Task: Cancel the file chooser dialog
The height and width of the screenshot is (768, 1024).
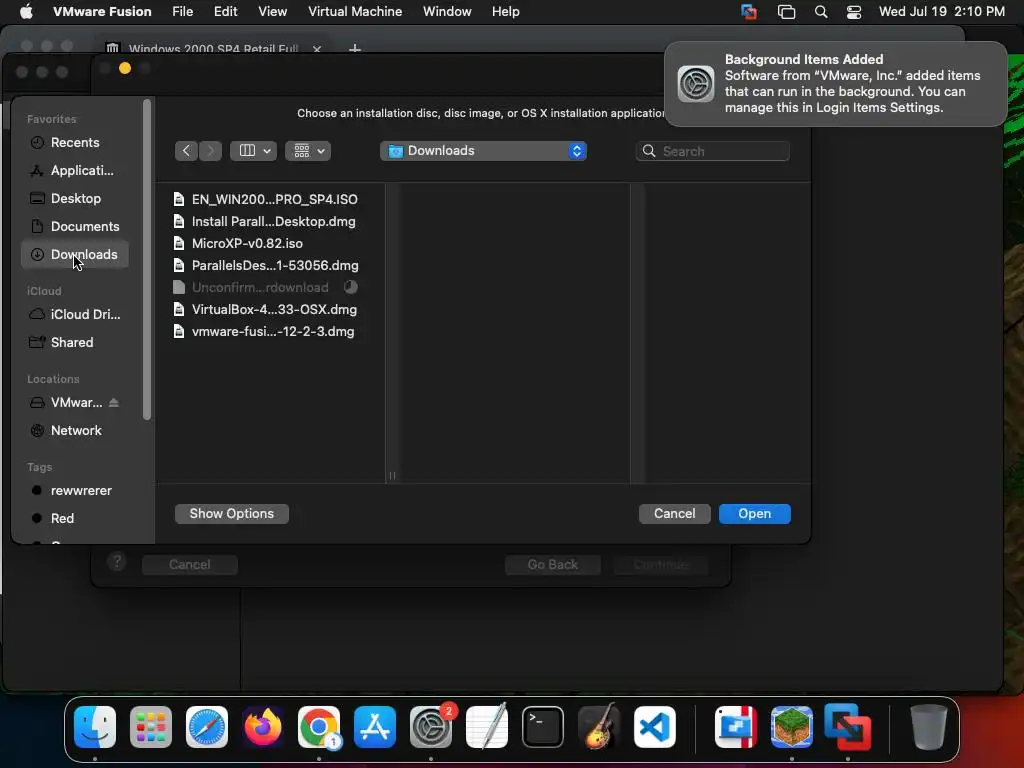Action: pos(675,513)
